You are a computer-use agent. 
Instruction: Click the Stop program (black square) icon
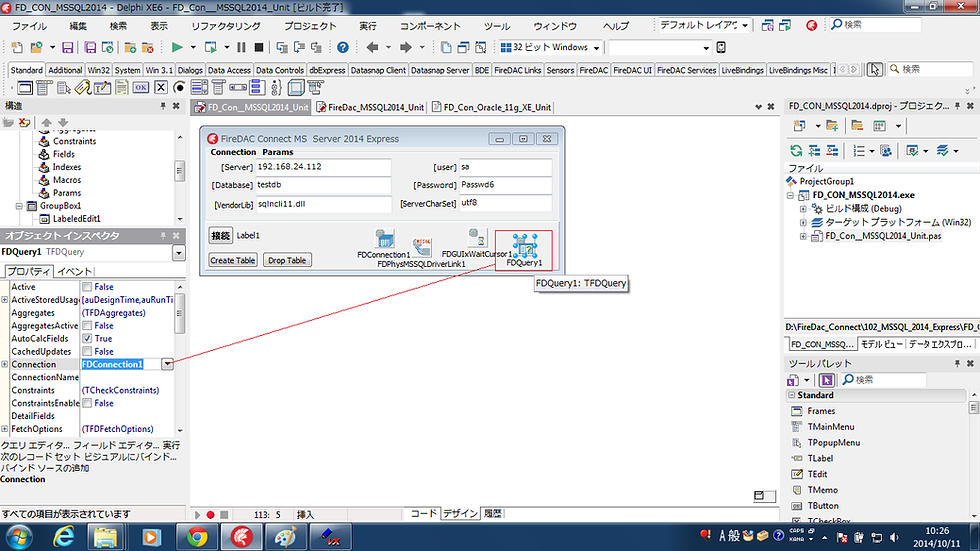pos(259,47)
